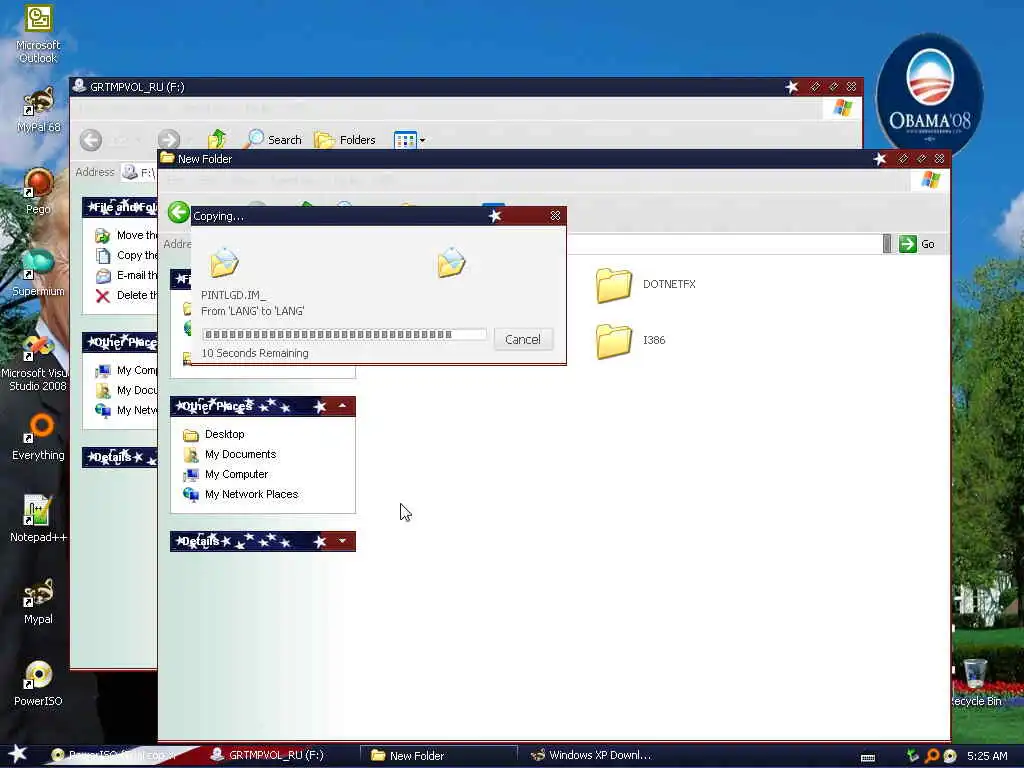This screenshot has height=768, width=1024.
Task: Open the Pego desktop icon
Action: (x=38, y=191)
